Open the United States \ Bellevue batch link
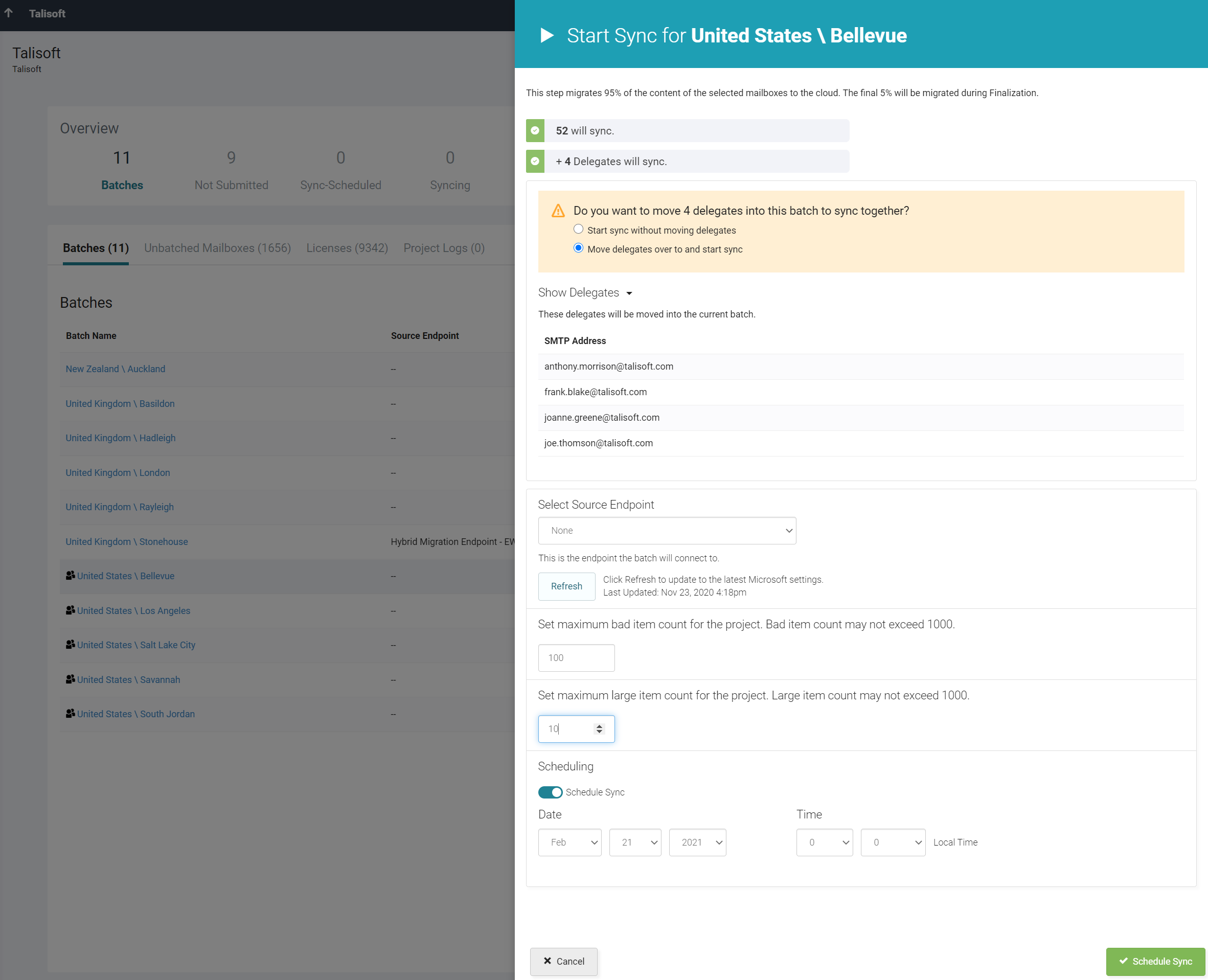Image resolution: width=1208 pixels, height=980 pixels. tap(126, 576)
